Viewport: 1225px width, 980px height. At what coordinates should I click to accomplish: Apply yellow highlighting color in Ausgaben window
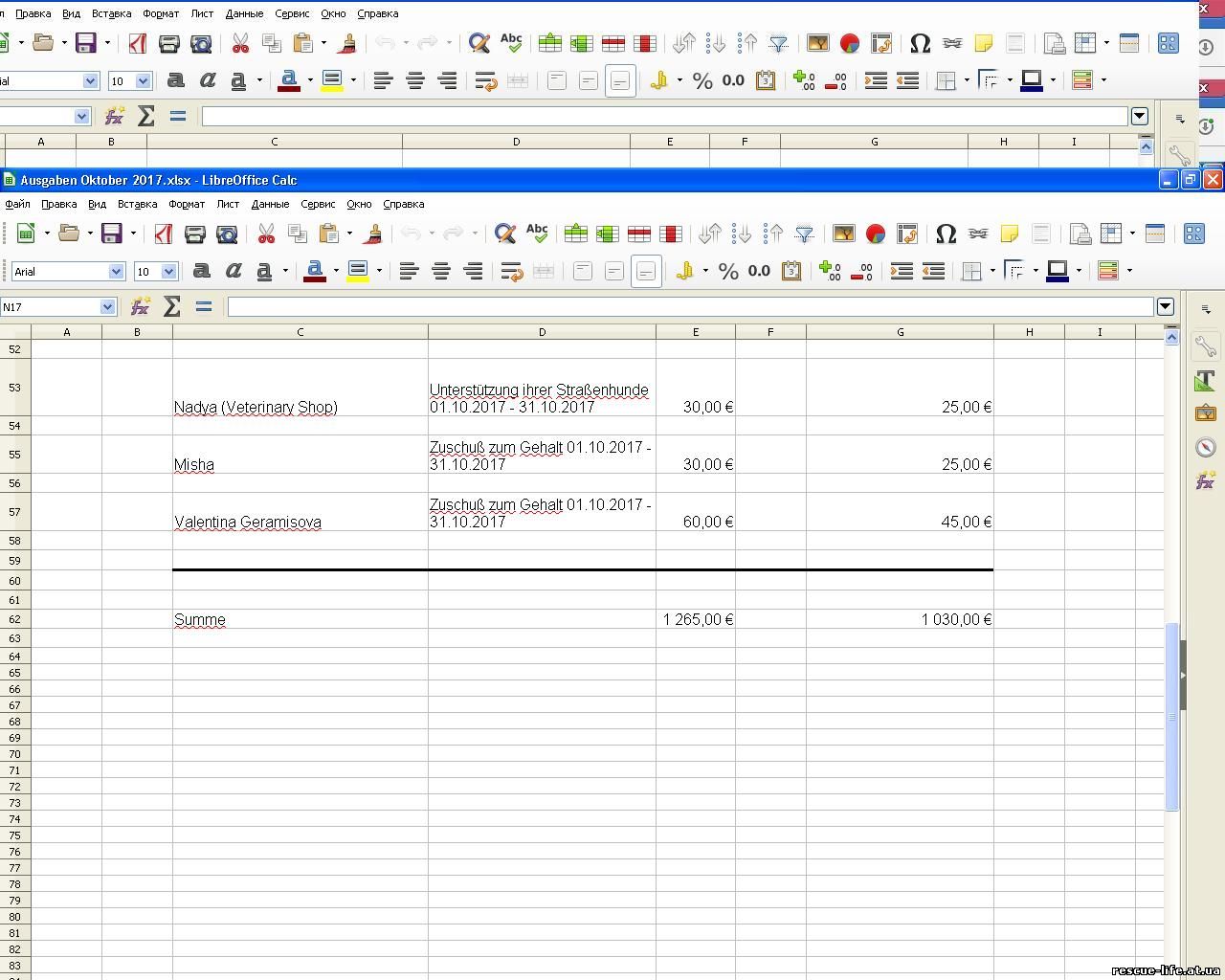coord(358,272)
